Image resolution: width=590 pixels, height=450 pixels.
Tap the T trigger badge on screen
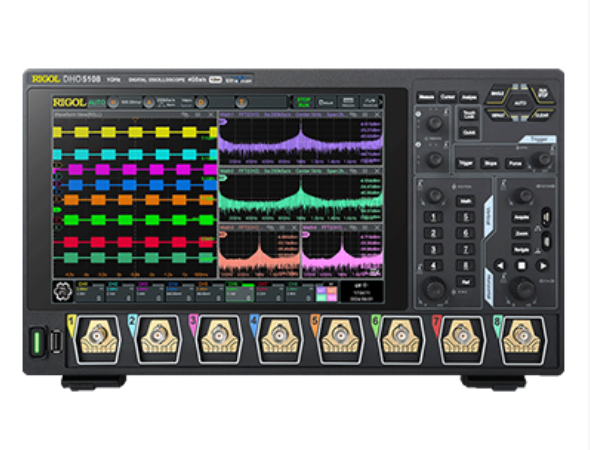click(241, 102)
